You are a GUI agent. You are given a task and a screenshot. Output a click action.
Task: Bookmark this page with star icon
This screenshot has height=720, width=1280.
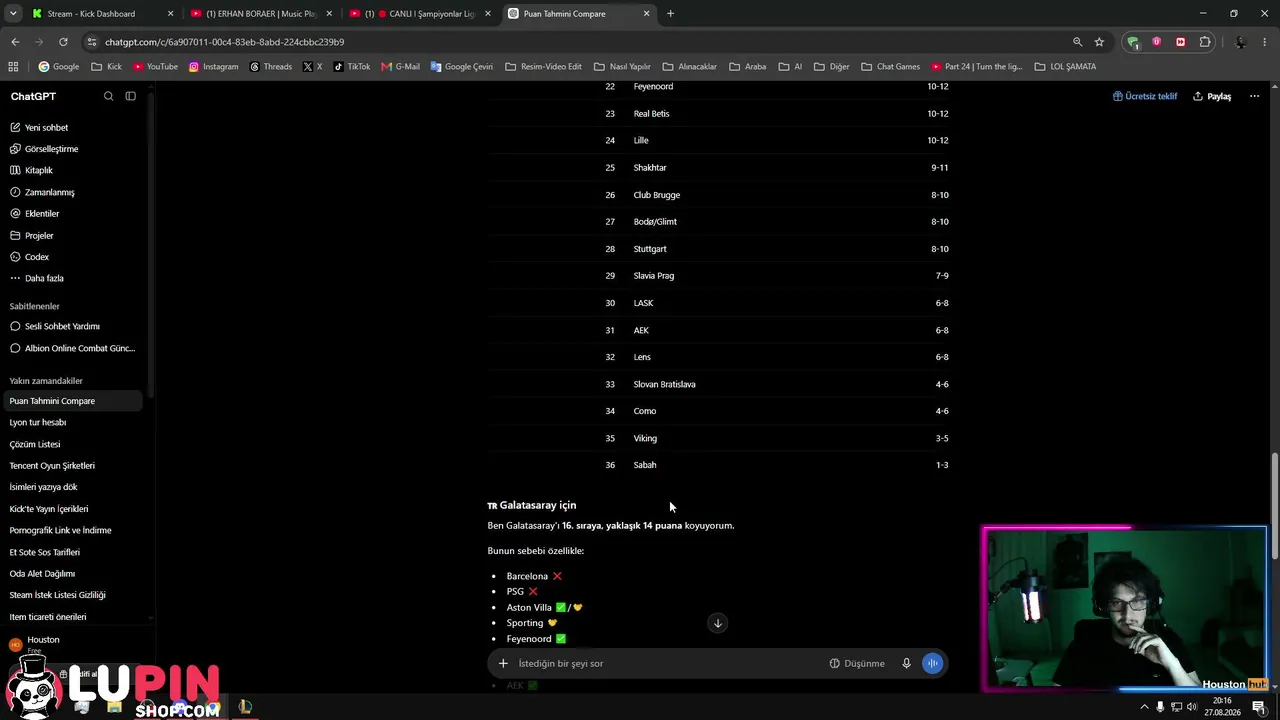1099,42
